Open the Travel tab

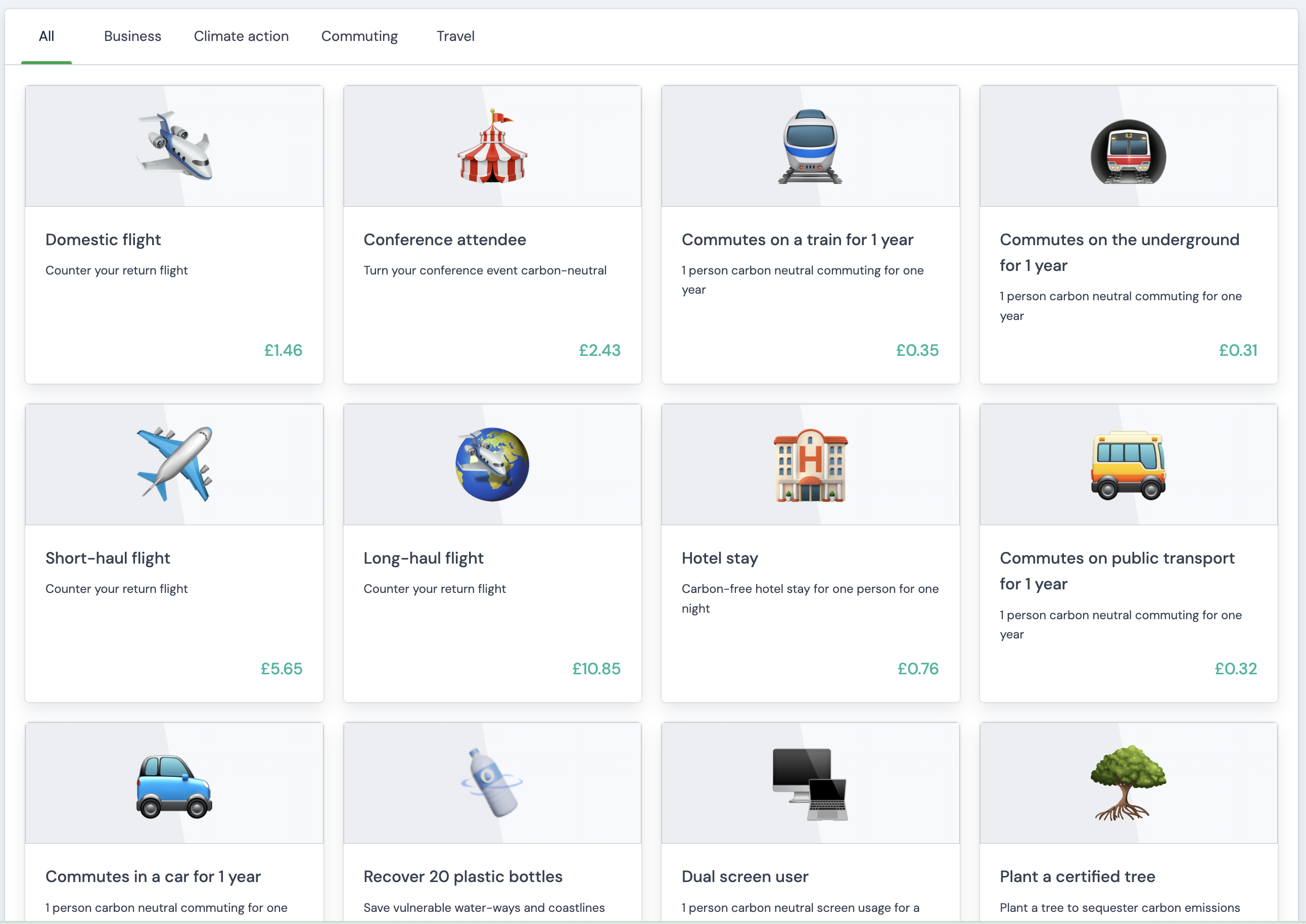[455, 36]
